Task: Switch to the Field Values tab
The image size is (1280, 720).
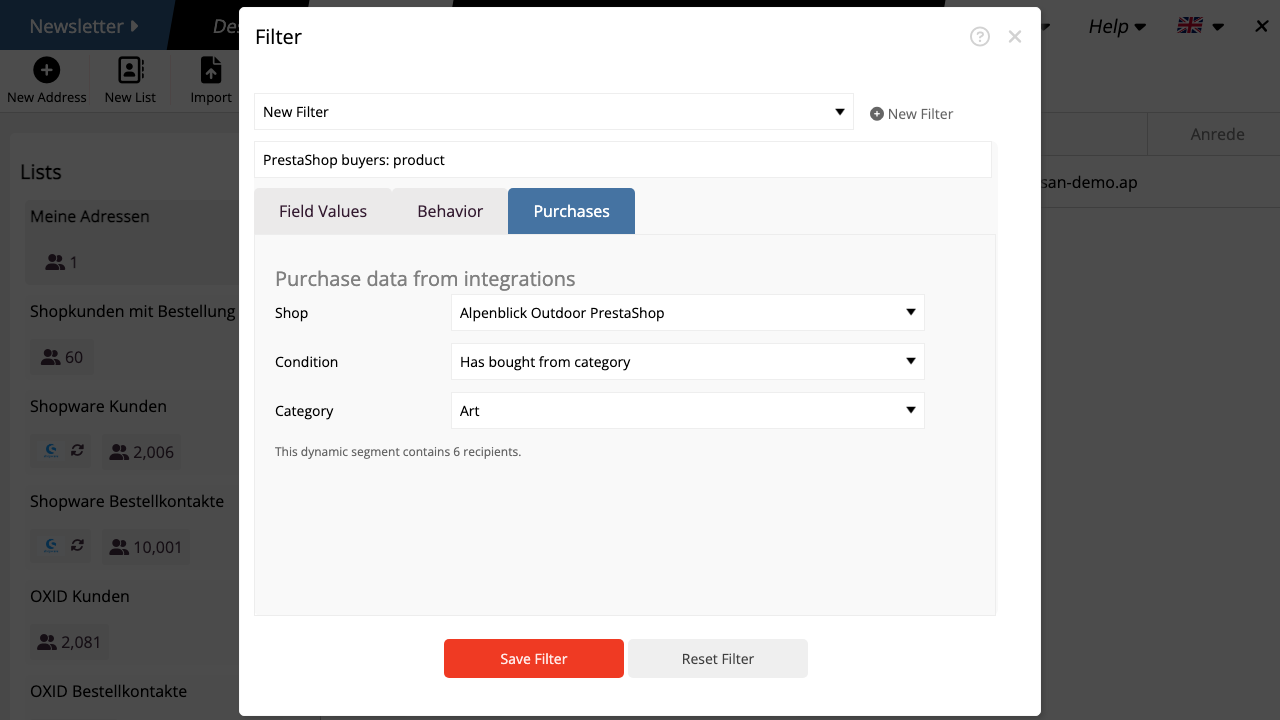Action: pos(323,211)
